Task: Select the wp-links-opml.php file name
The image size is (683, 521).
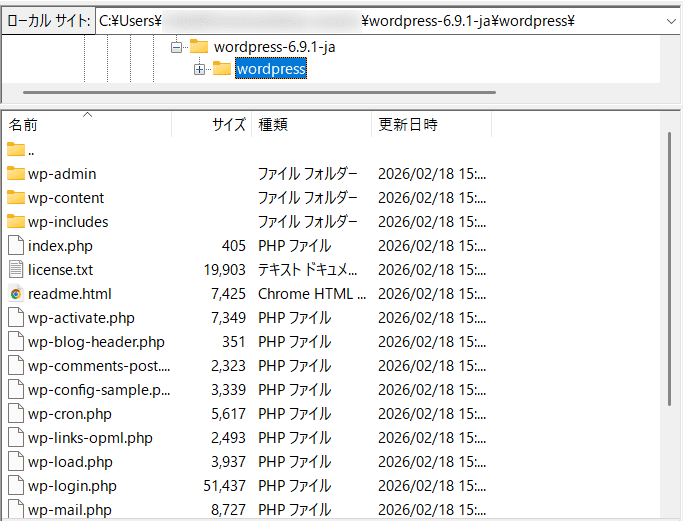Action: pyautogui.click(x=90, y=438)
